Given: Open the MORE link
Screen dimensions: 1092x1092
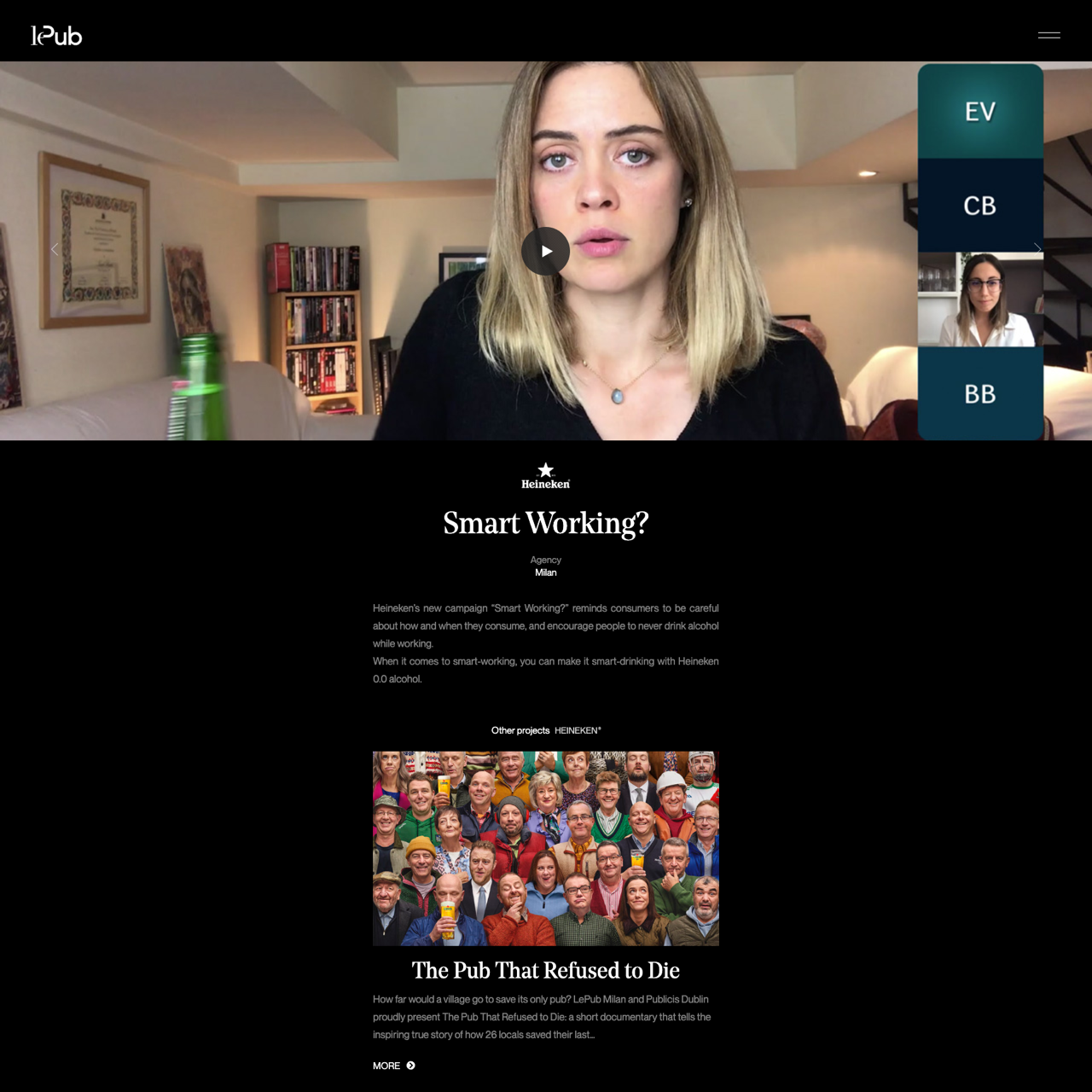Looking at the screenshot, I should click(x=386, y=1066).
